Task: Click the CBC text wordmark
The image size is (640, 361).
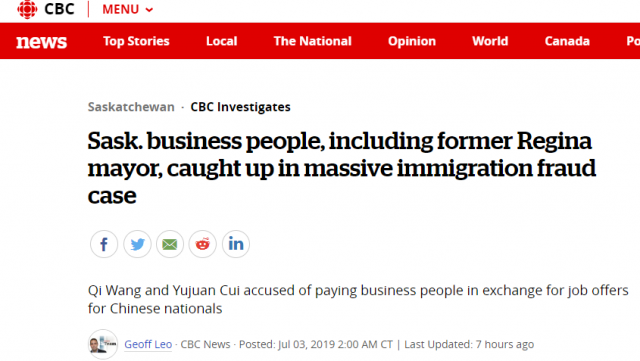Action: pos(59,9)
